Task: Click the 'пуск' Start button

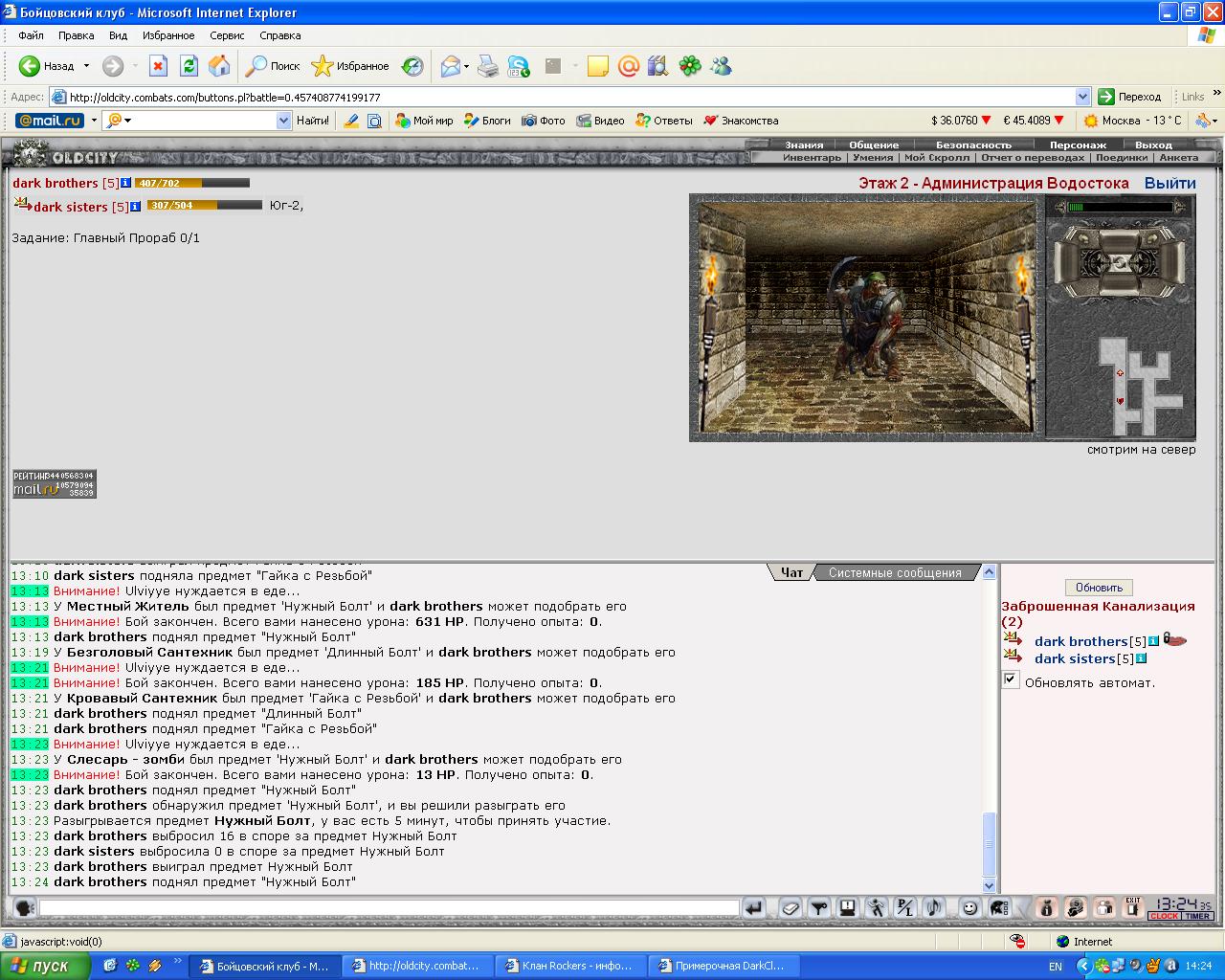Action: click(46, 966)
